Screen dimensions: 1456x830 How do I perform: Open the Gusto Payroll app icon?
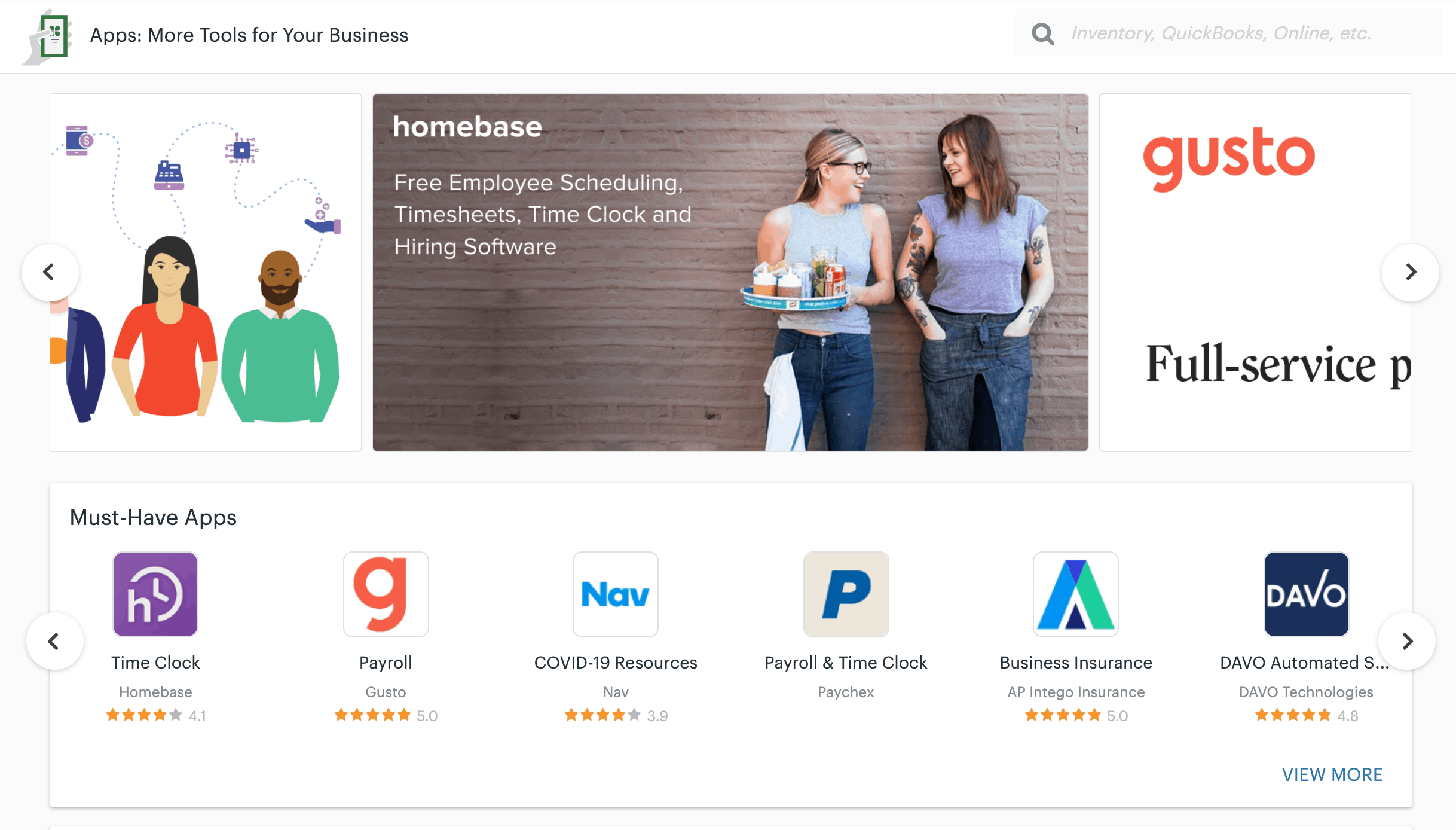pos(386,594)
